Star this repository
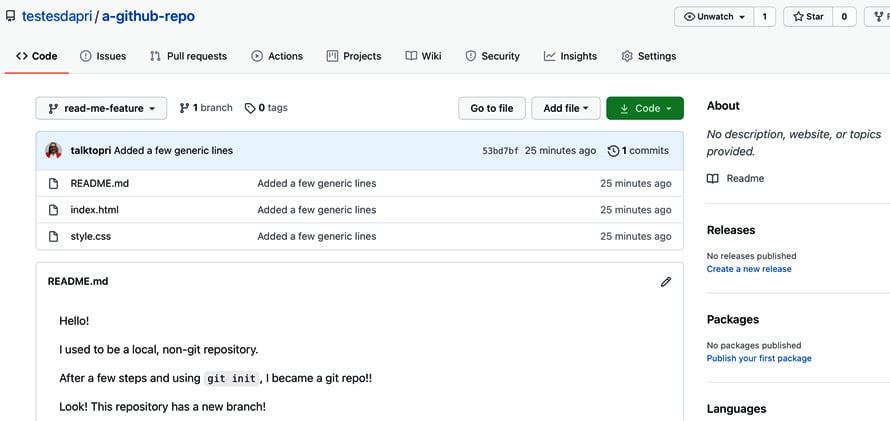 (808, 16)
